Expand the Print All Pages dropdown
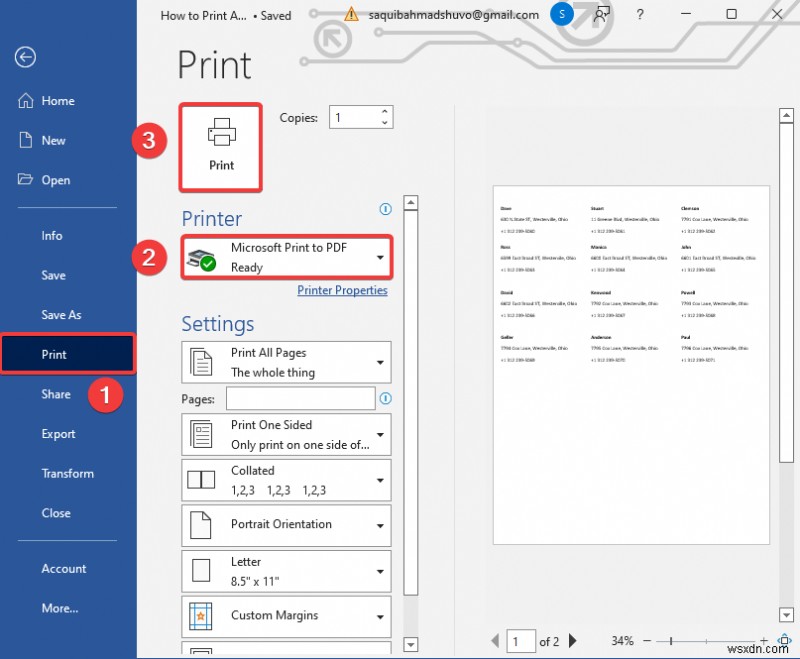 click(378, 362)
